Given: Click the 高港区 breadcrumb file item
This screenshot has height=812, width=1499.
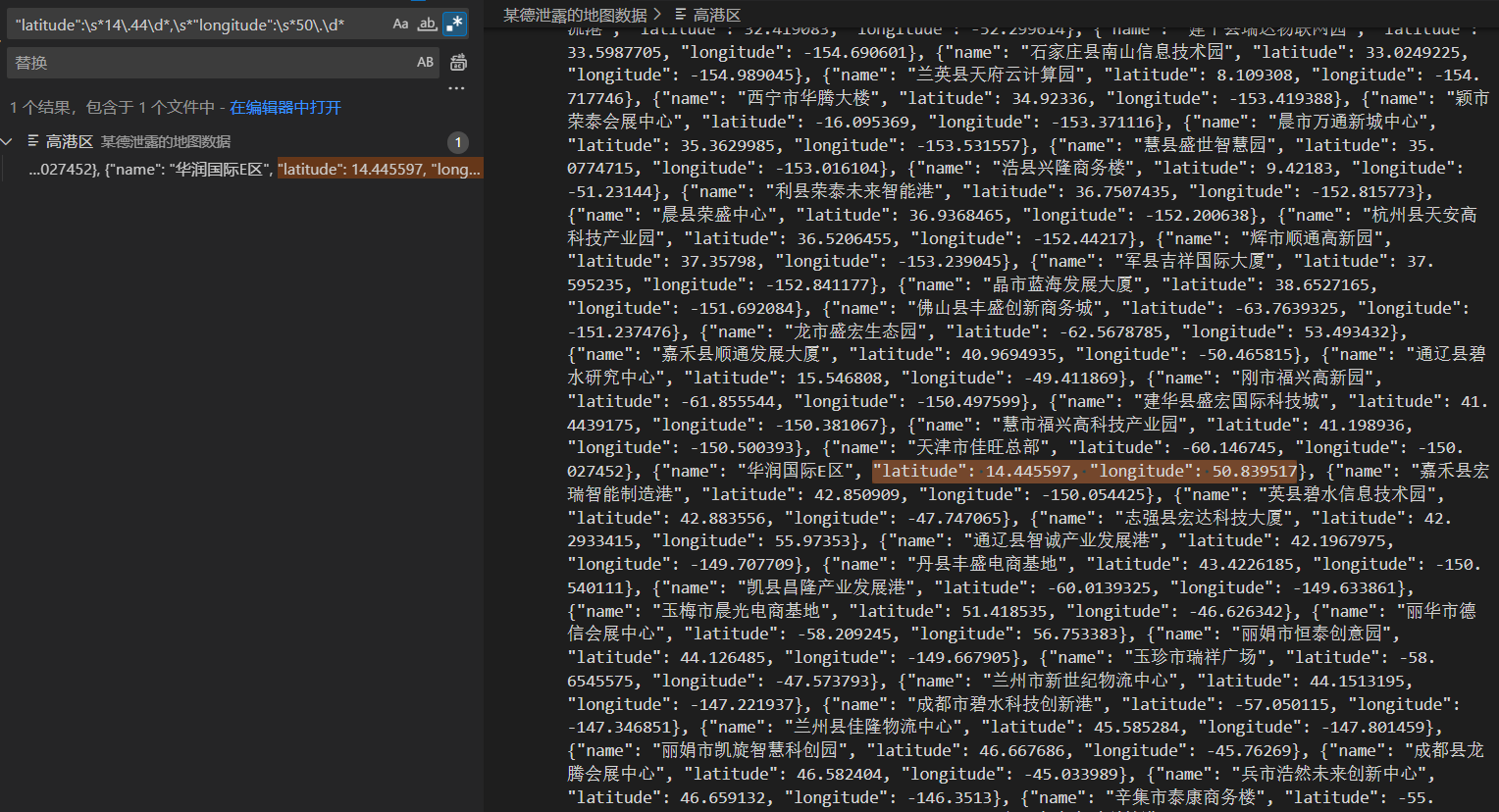Looking at the screenshot, I should pos(717,15).
